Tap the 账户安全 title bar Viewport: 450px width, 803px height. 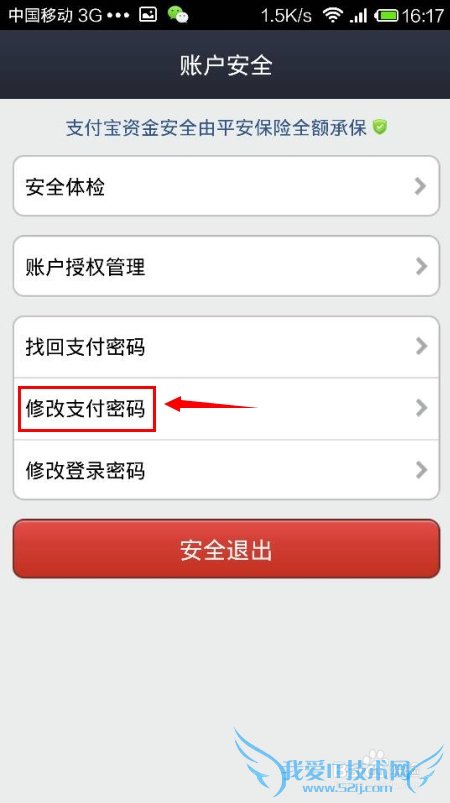[225, 65]
